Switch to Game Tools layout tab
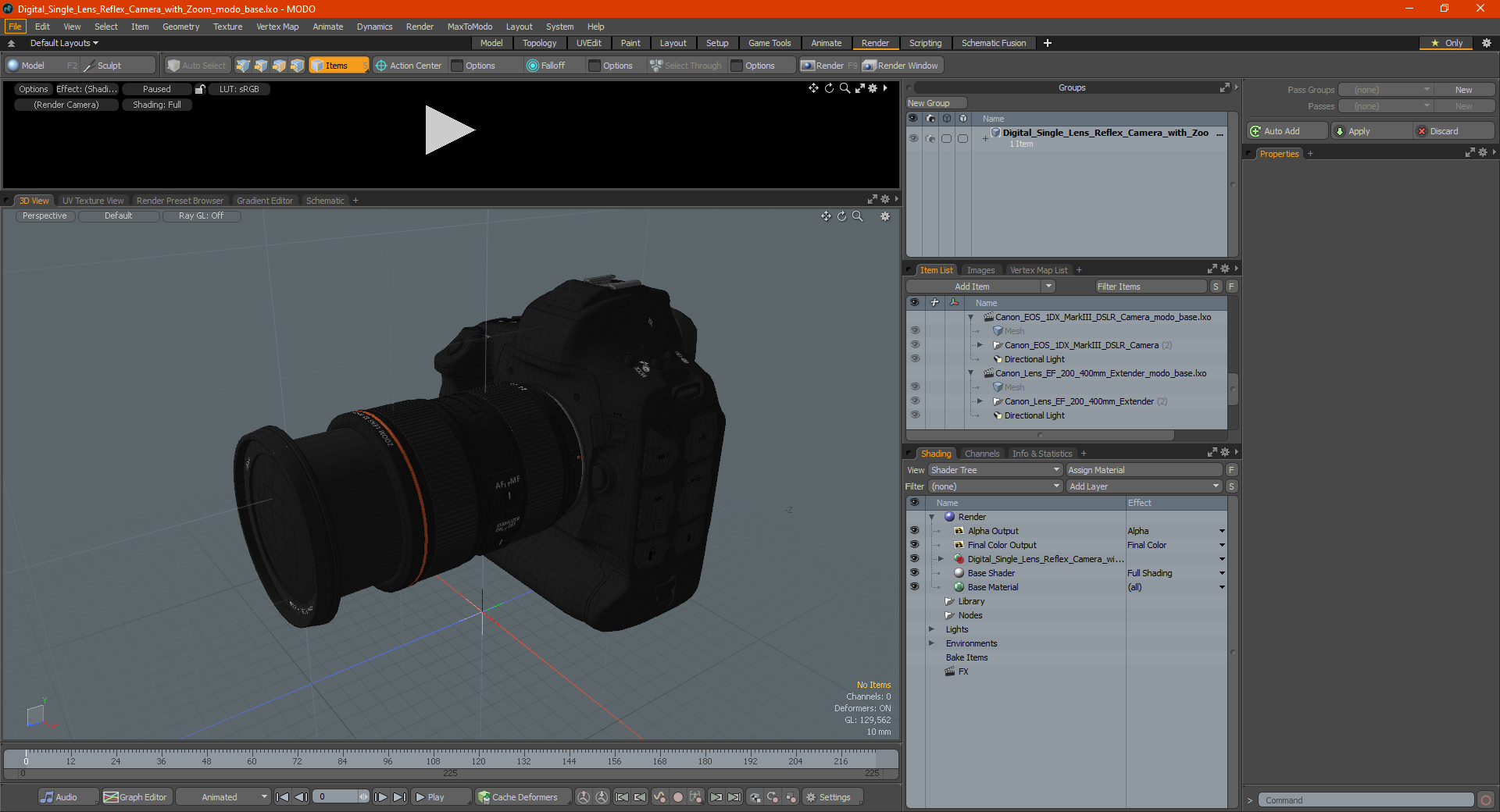The image size is (1500, 812). (x=770, y=43)
